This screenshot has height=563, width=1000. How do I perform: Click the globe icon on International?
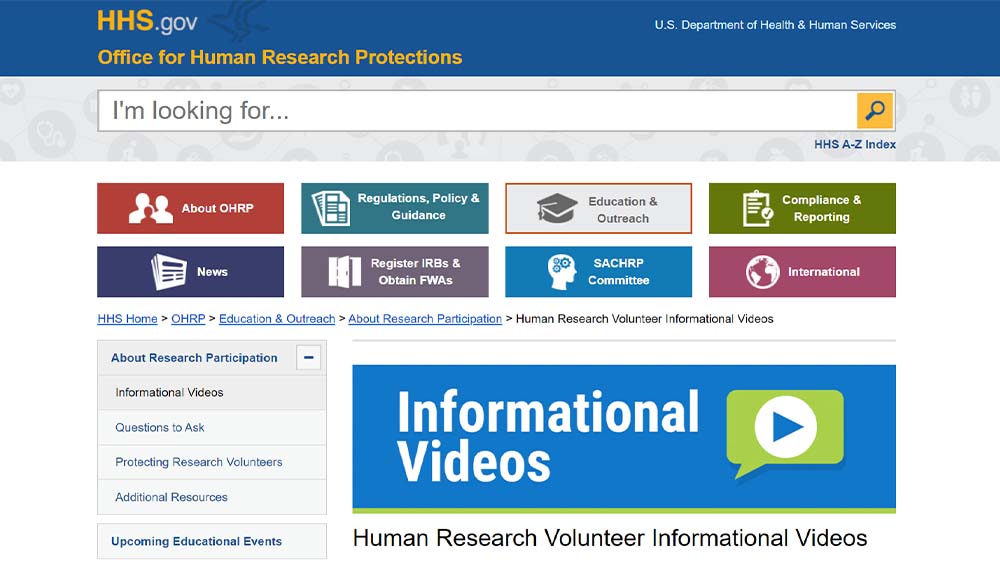pos(763,272)
